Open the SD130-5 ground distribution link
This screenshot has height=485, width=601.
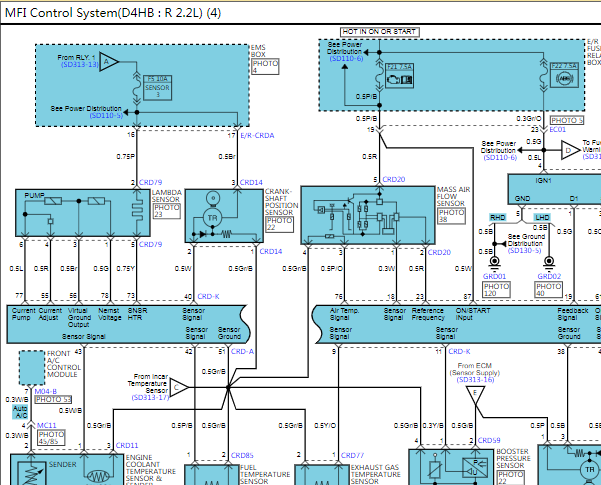524,250
